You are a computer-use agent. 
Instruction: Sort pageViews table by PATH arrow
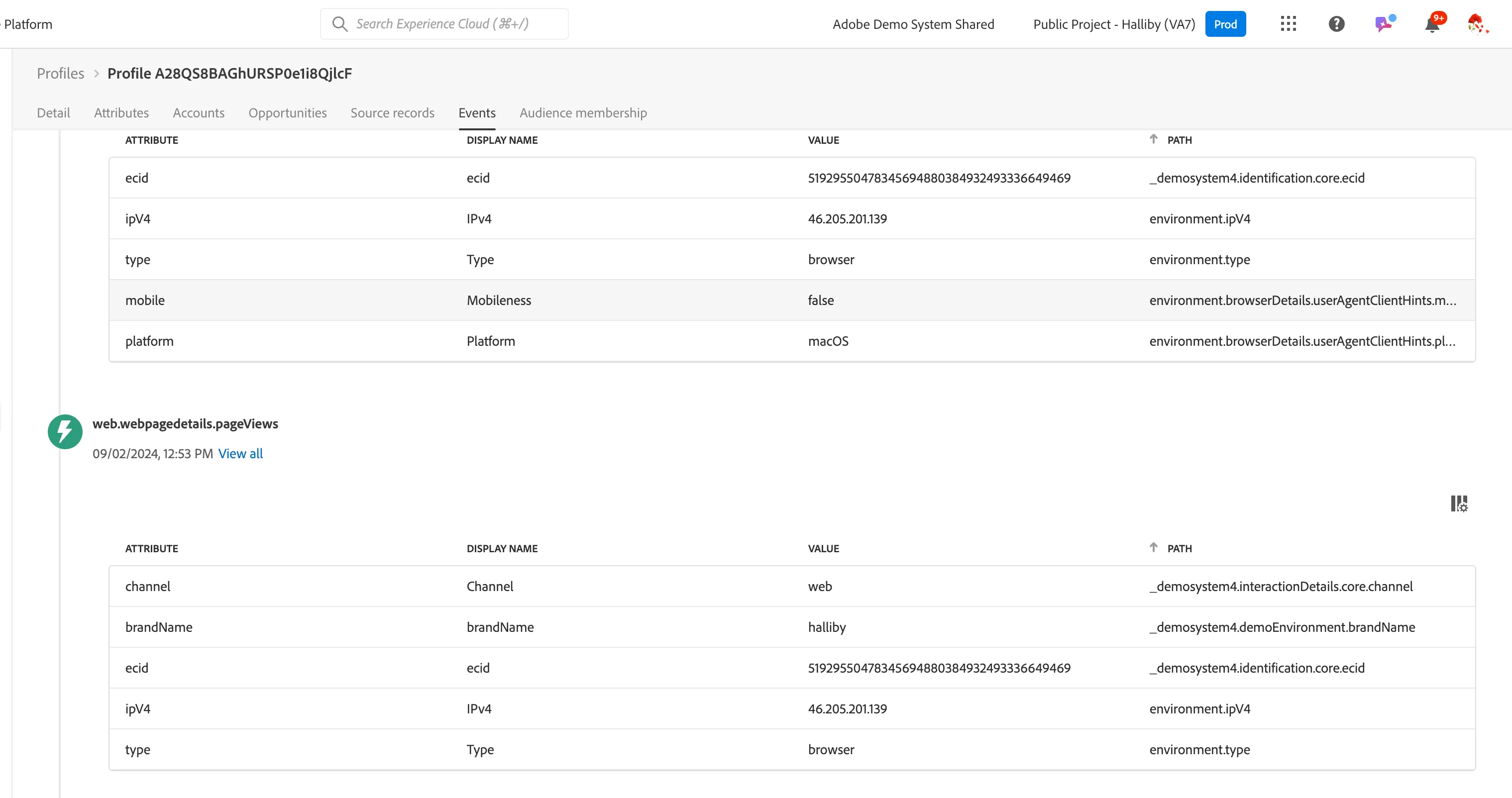[x=1153, y=547]
